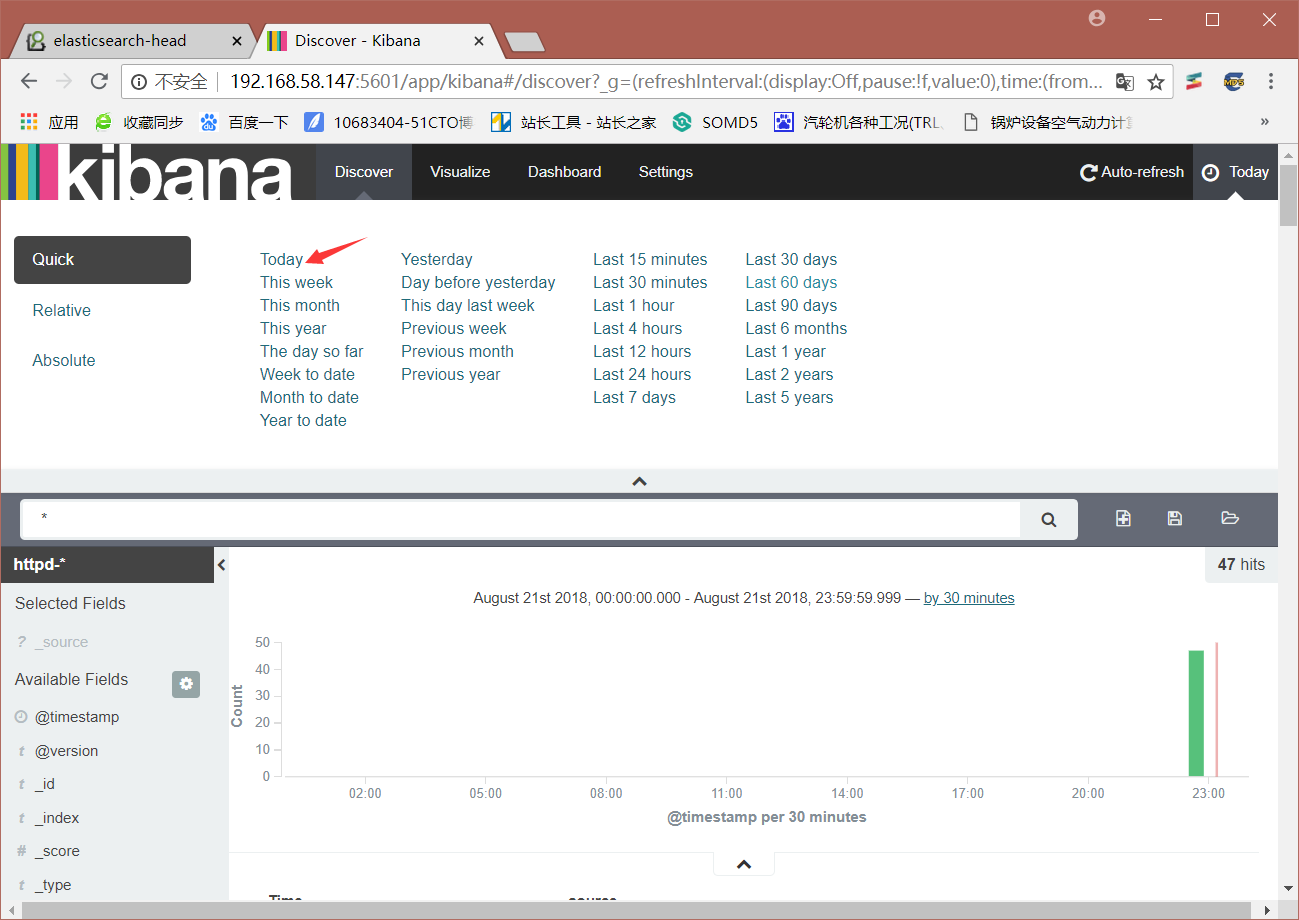The height and width of the screenshot is (920, 1299).
Task: Open the SOMD5 bookmark
Action: pos(716,122)
